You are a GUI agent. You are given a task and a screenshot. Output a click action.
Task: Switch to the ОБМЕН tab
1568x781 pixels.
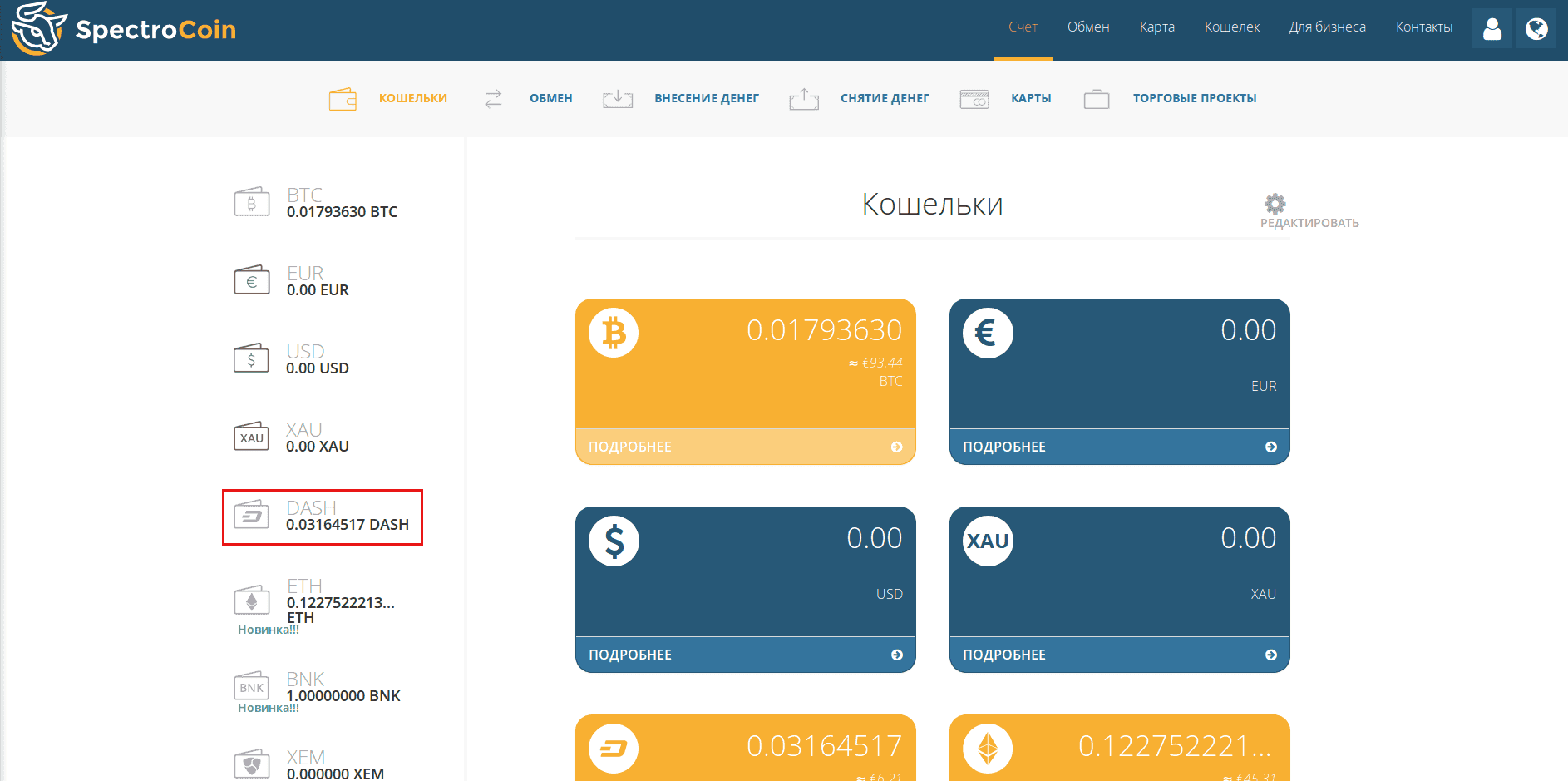click(x=551, y=98)
